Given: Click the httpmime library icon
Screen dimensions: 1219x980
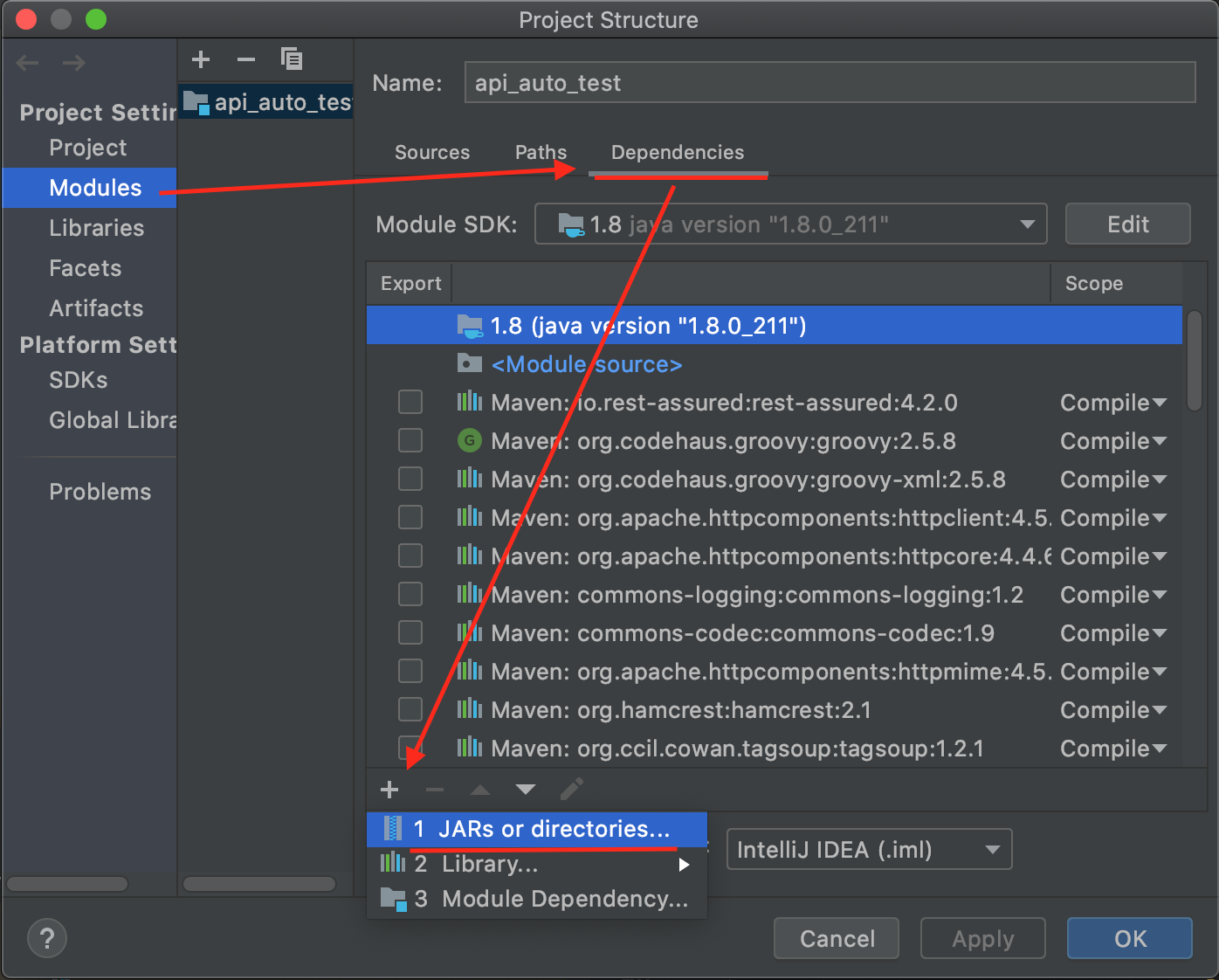Looking at the screenshot, I should (x=470, y=671).
